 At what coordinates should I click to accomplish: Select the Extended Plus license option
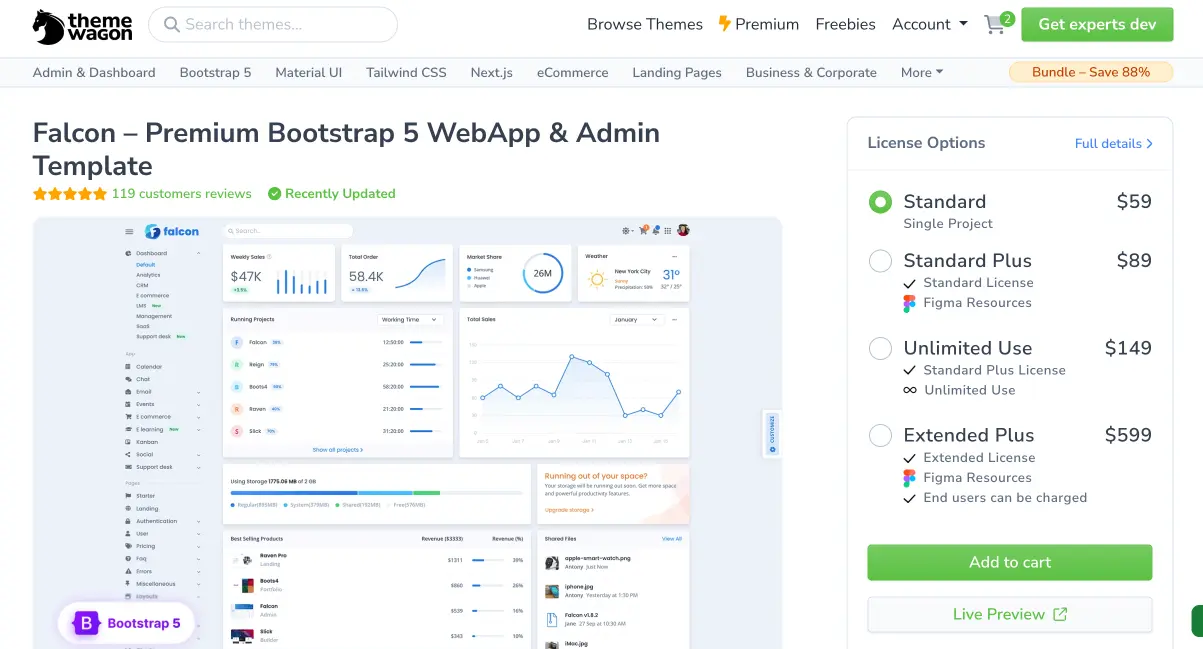(880, 436)
